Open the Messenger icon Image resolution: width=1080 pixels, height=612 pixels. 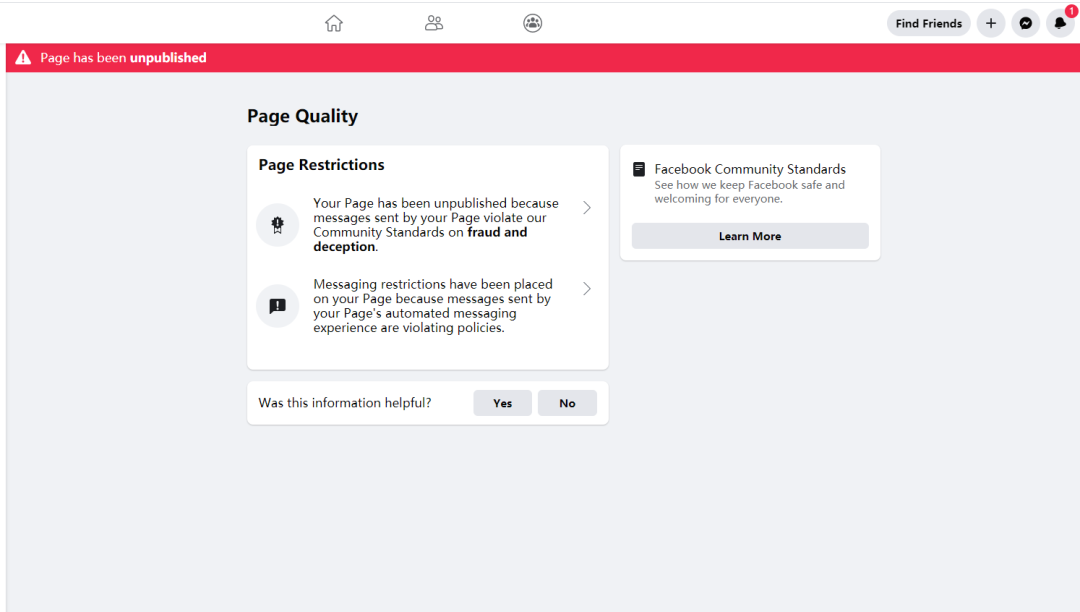pyautogui.click(x=1026, y=23)
